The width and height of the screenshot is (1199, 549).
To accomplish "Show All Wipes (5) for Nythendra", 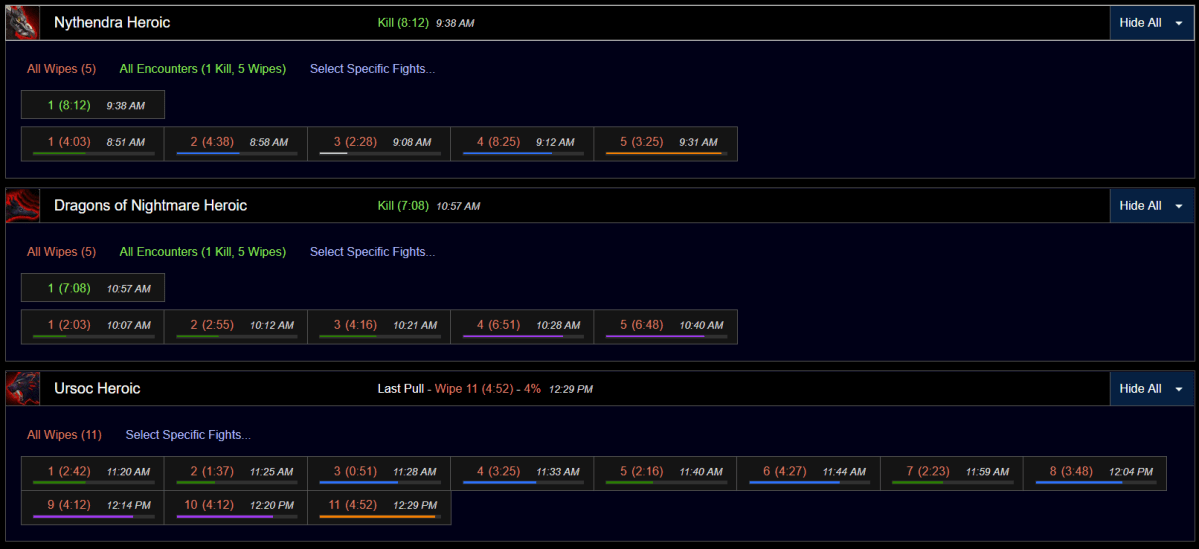I will coord(61,69).
